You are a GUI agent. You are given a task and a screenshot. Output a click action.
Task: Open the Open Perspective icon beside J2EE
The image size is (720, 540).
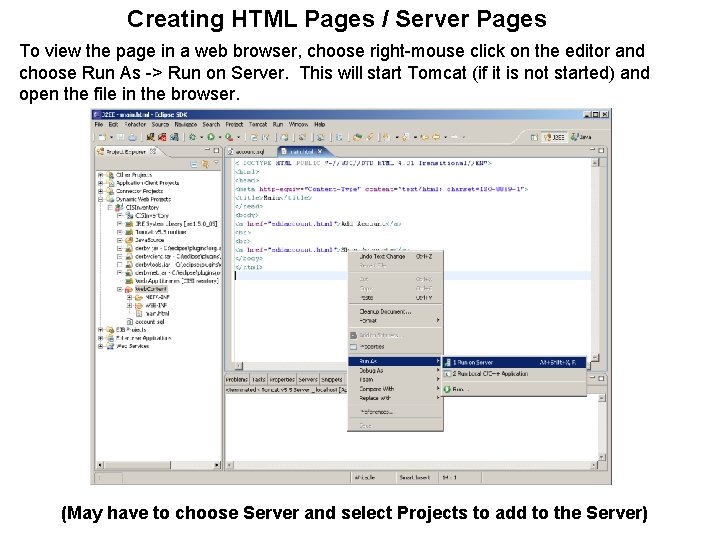tap(534, 137)
